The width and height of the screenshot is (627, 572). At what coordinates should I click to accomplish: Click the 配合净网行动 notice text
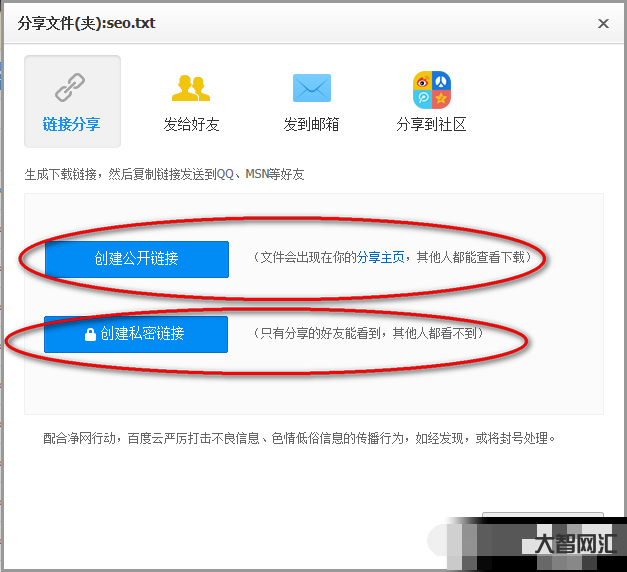tap(298, 438)
